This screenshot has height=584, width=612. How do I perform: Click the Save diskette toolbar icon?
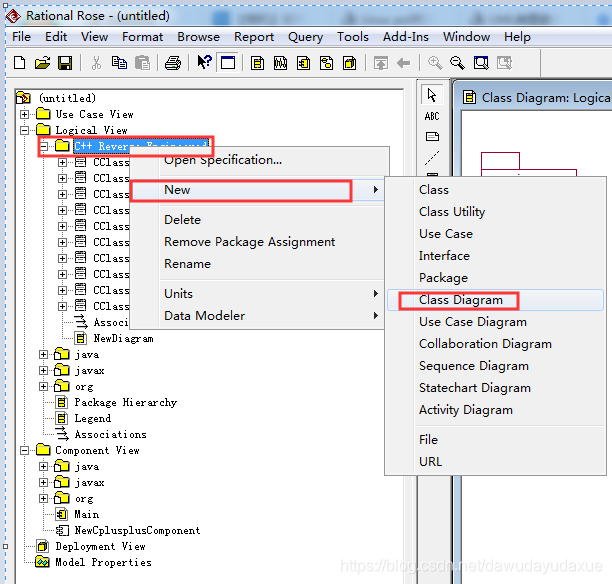[x=65, y=63]
